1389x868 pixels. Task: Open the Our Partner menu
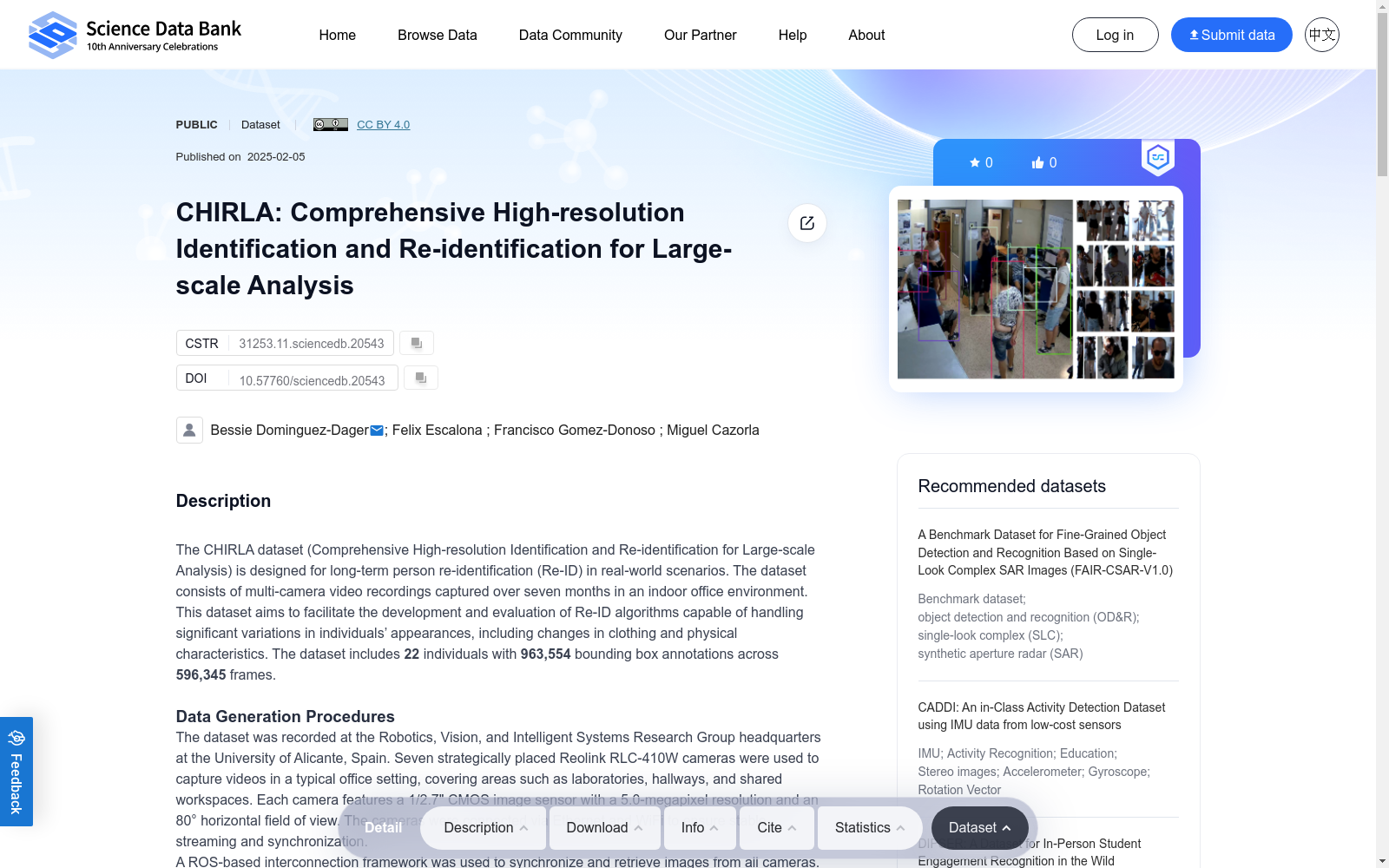700,35
